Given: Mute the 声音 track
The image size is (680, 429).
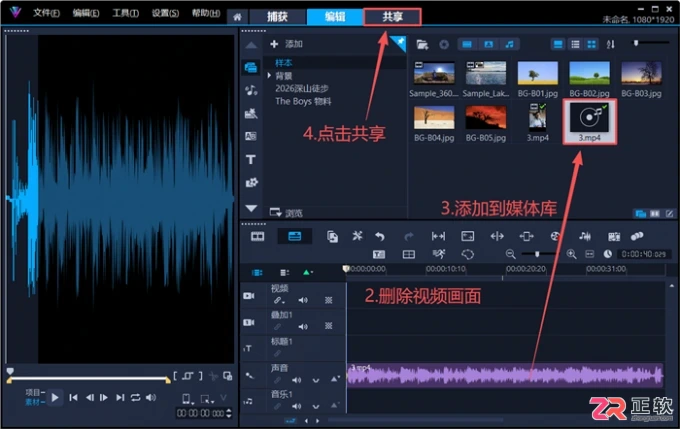Looking at the screenshot, I should click(x=297, y=380).
